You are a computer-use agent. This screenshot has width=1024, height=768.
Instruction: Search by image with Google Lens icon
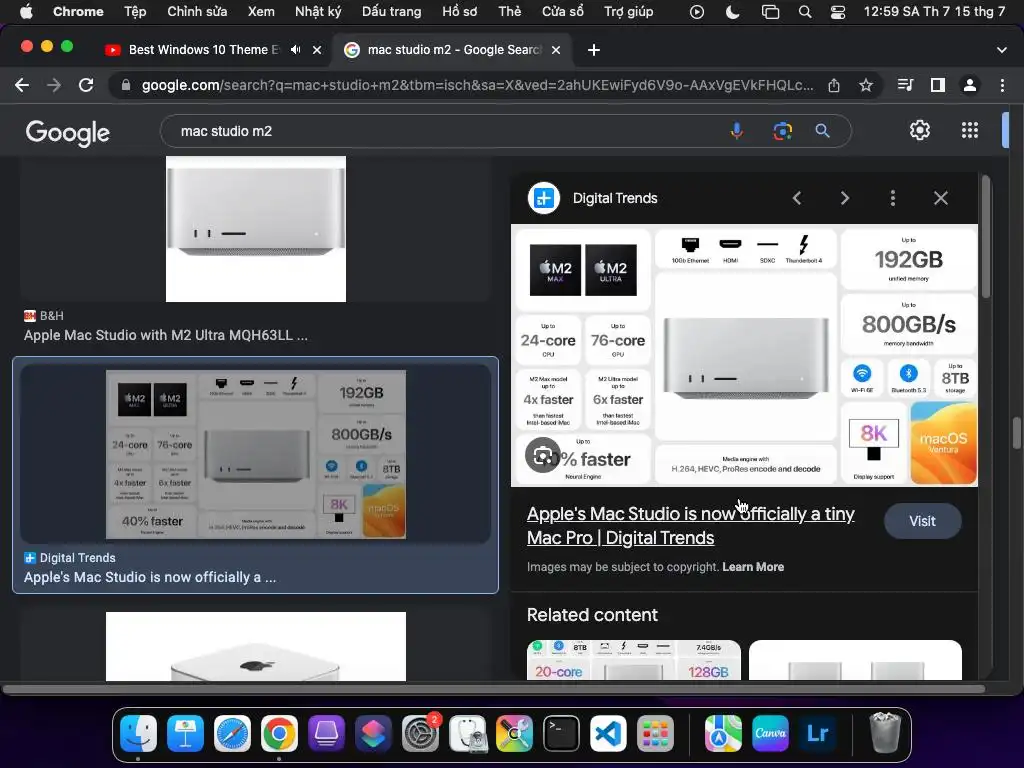coord(782,131)
